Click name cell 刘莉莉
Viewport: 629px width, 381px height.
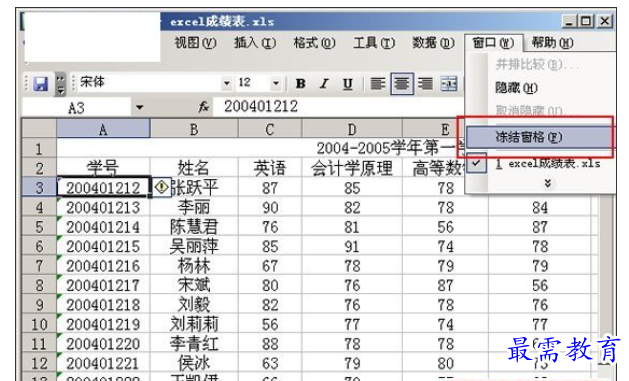pyautogui.click(x=194, y=324)
